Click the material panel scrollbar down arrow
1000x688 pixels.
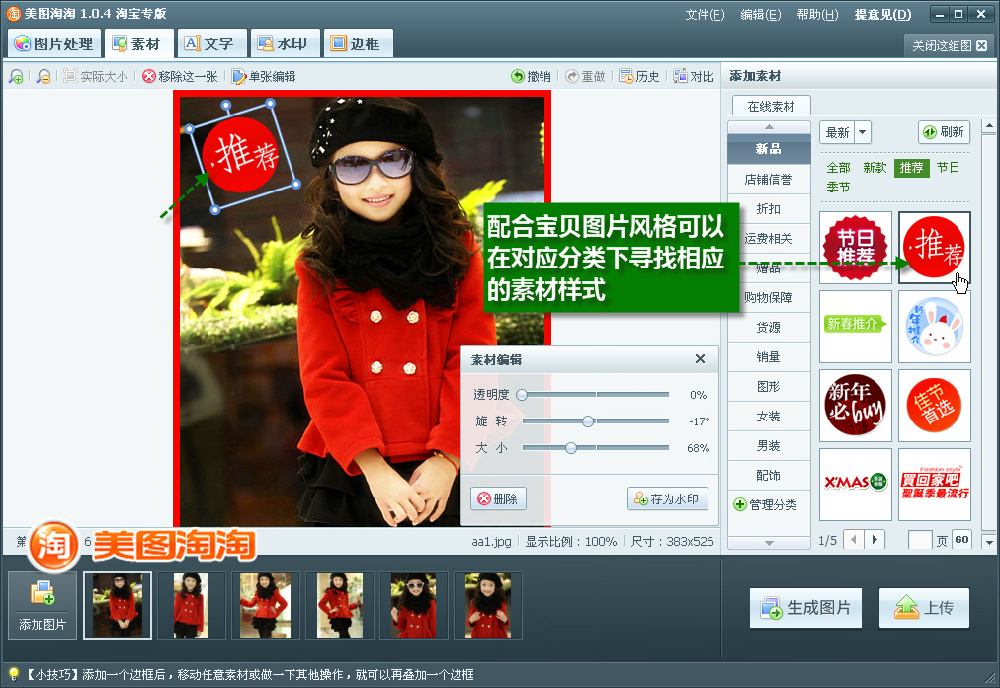tap(989, 543)
